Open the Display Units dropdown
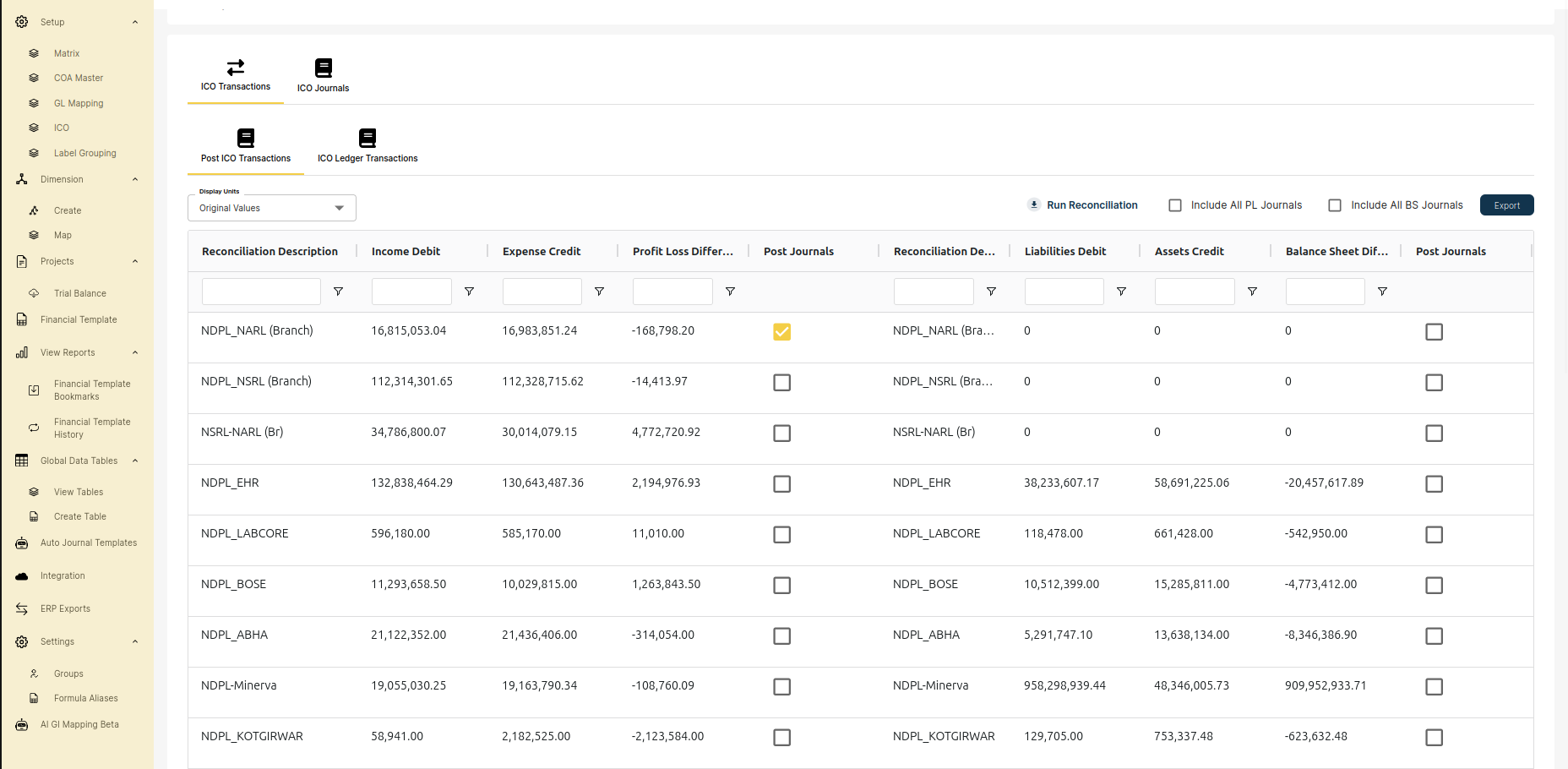This screenshot has height=769, width=1568. pyautogui.click(x=270, y=207)
